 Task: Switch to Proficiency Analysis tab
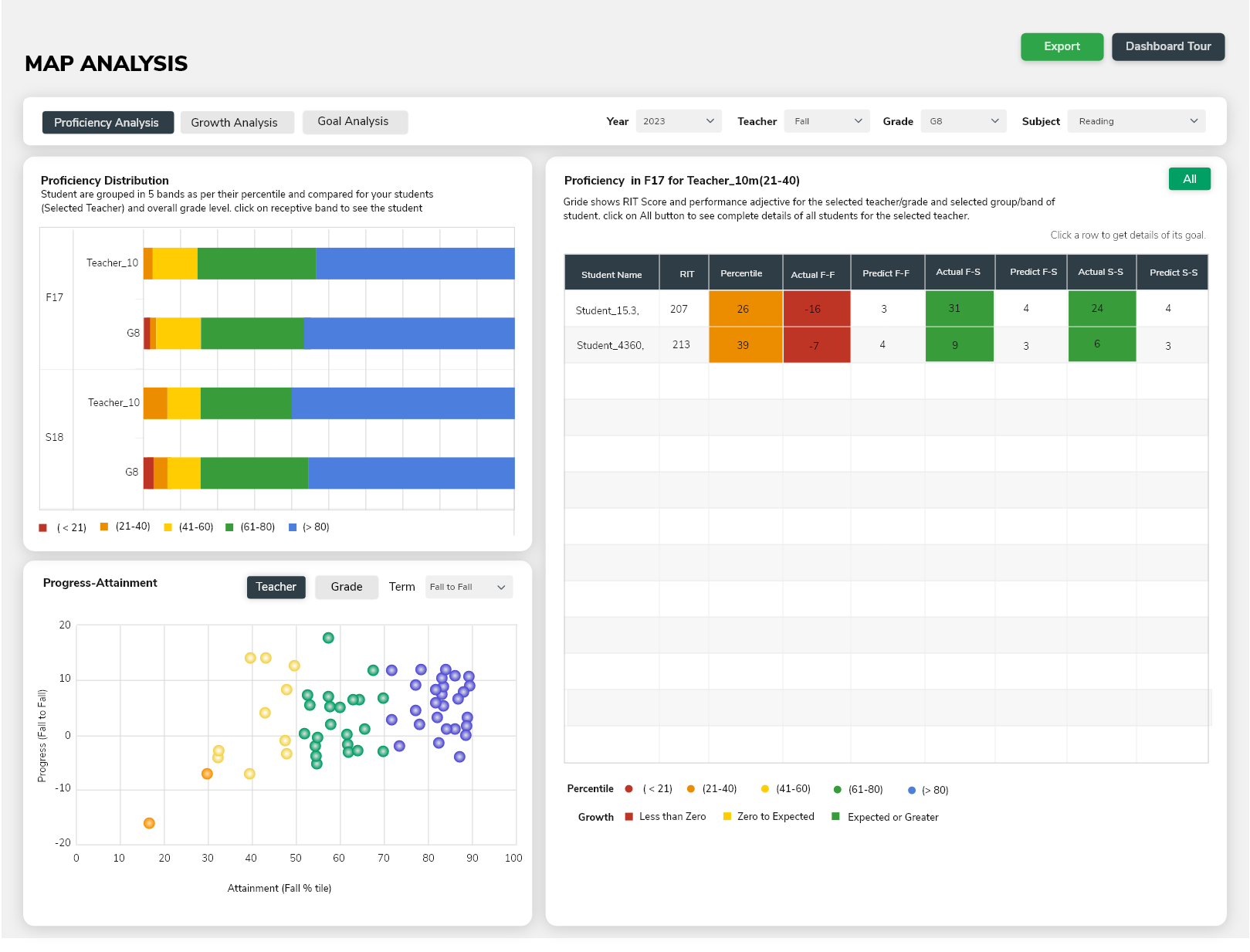107,122
